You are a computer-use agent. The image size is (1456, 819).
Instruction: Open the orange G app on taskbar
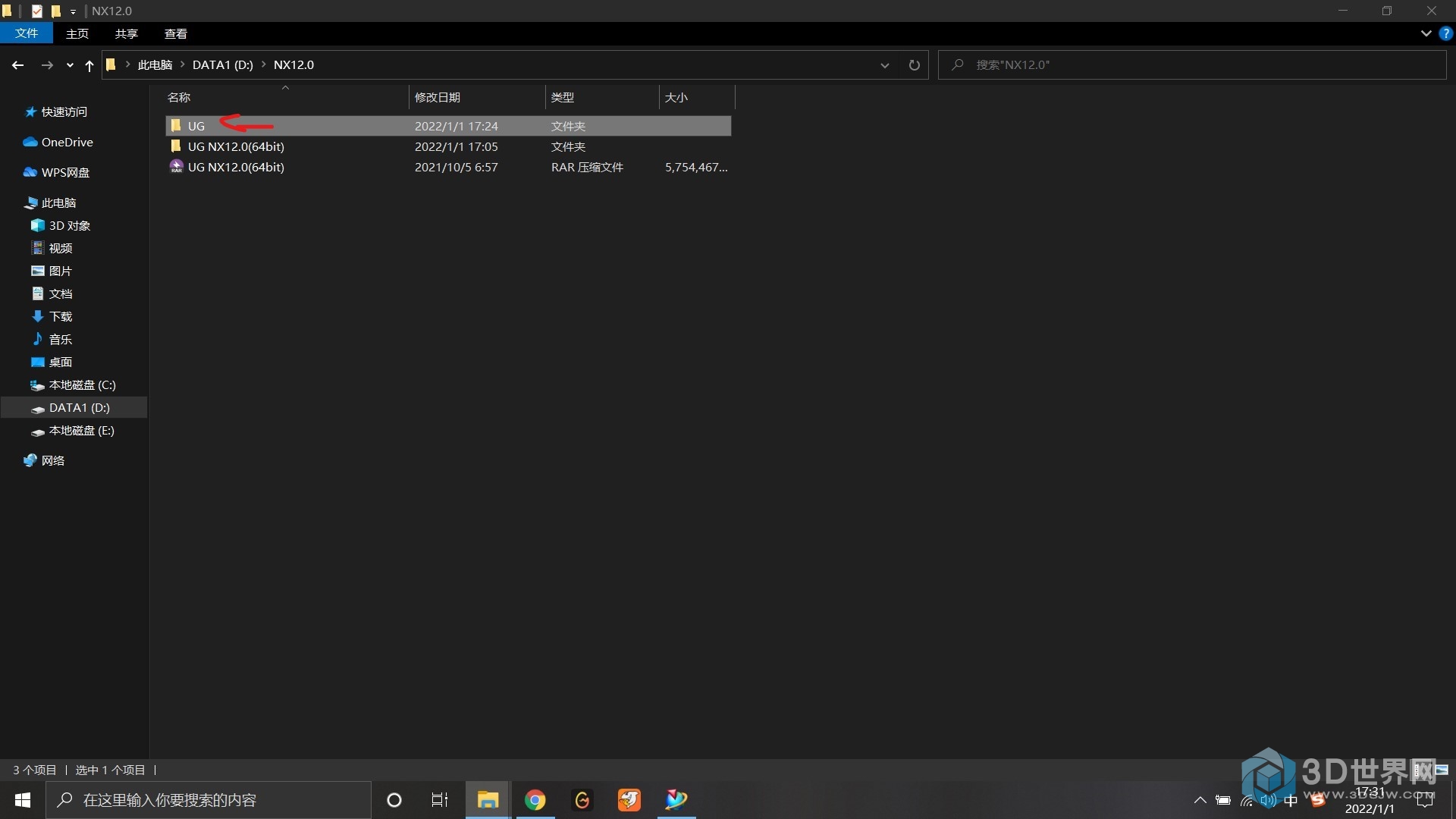coord(582,800)
